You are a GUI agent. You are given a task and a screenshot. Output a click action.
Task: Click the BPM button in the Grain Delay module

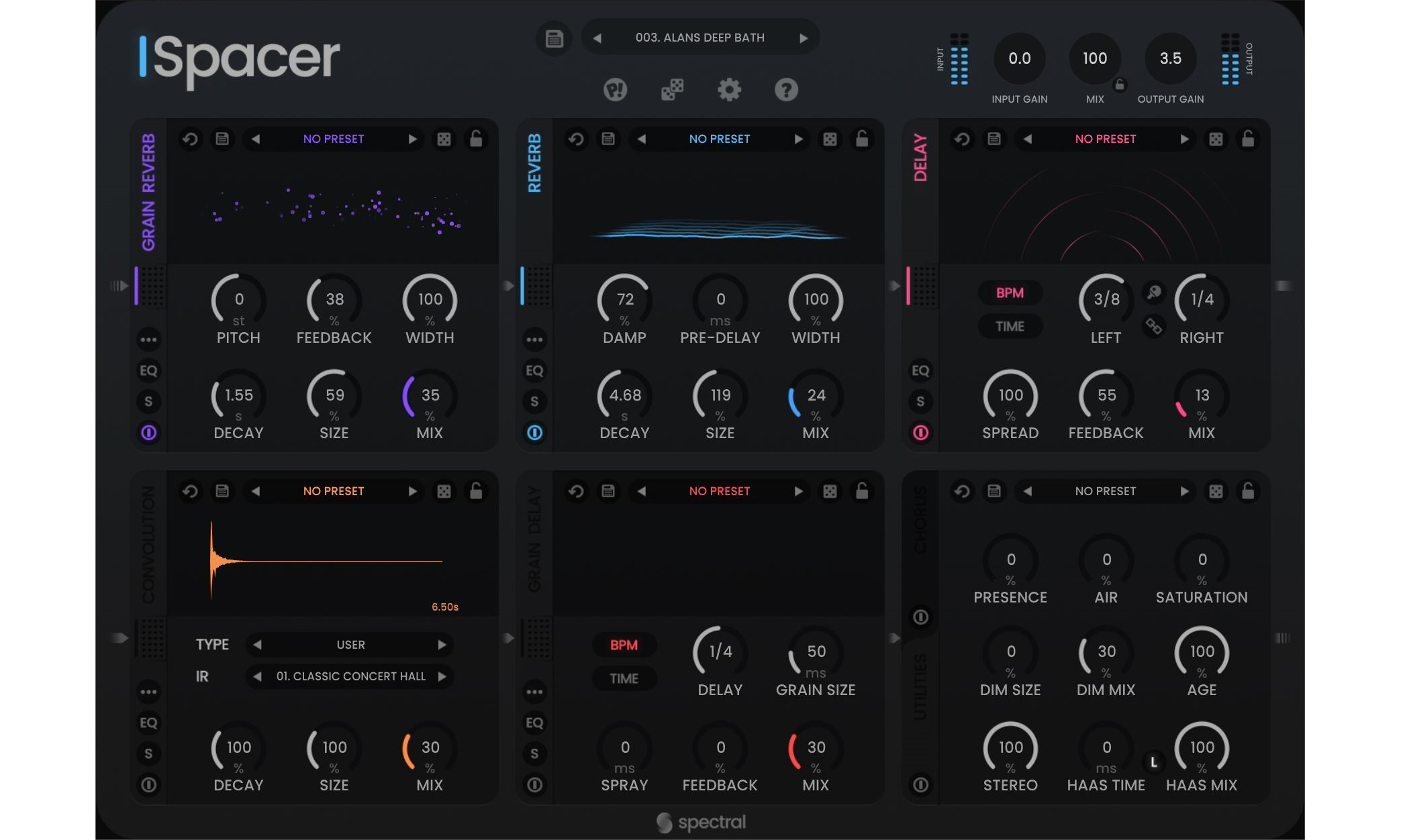click(623, 645)
